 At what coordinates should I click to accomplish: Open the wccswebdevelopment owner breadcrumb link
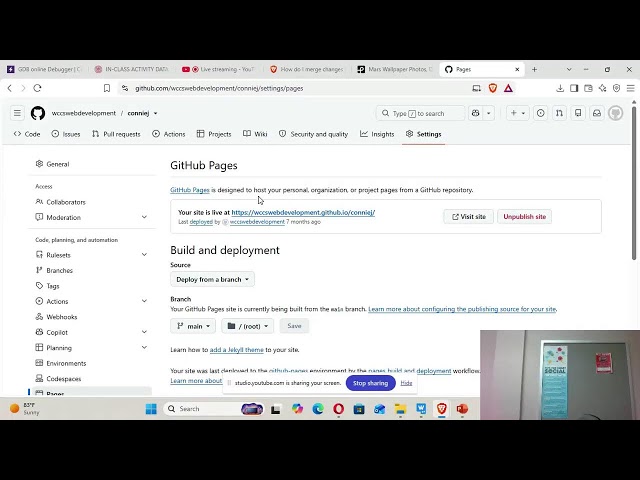[84, 113]
